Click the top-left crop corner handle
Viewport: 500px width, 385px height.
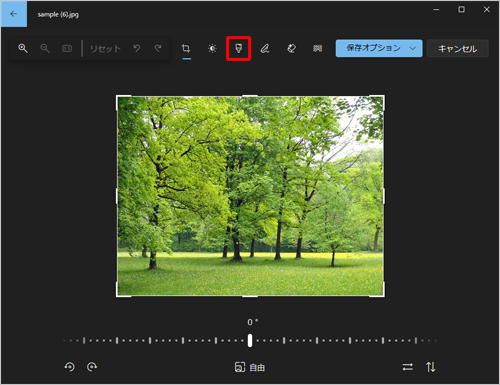pyautogui.click(x=117, y=97)
